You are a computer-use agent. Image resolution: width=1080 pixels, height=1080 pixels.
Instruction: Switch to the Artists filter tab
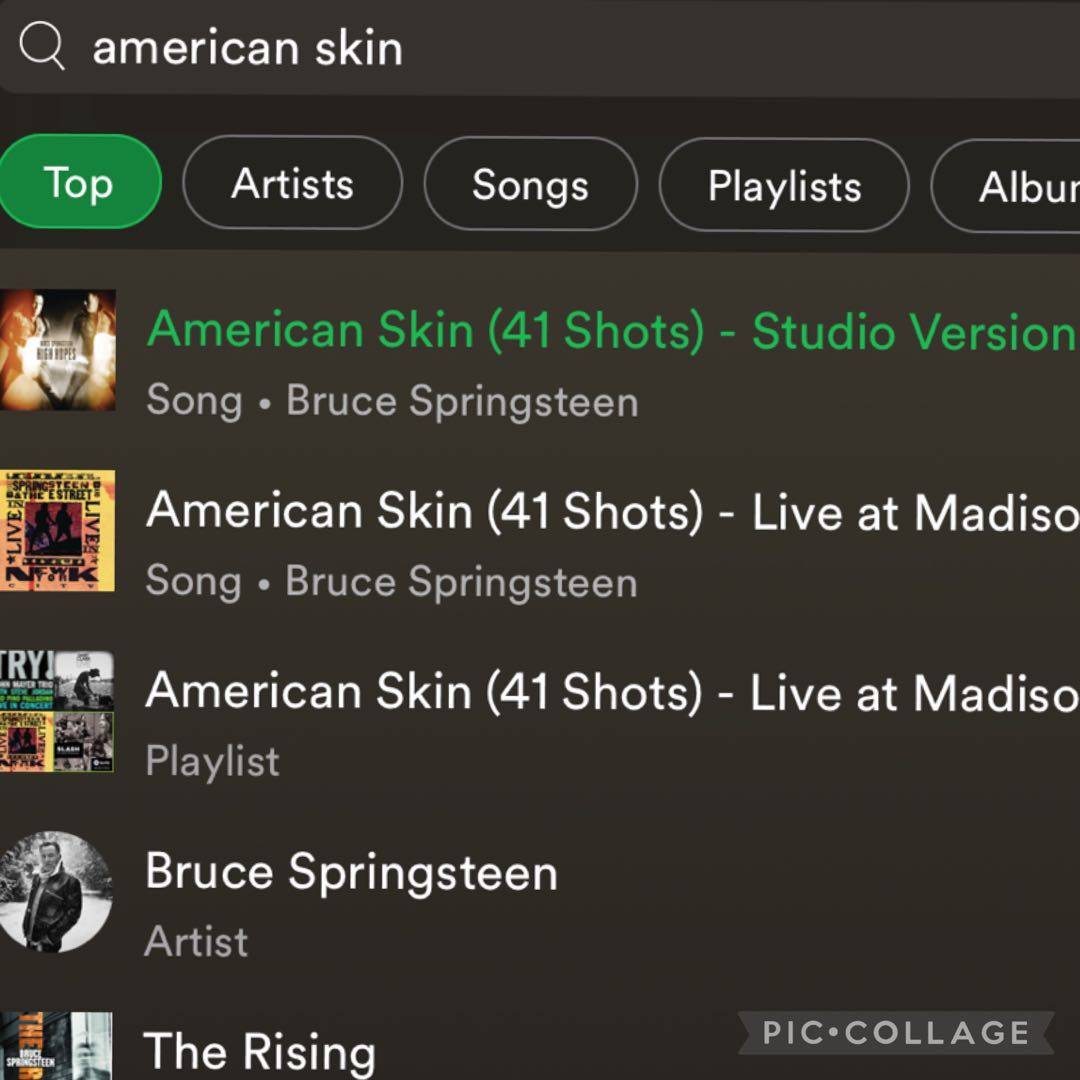[292, 184]
